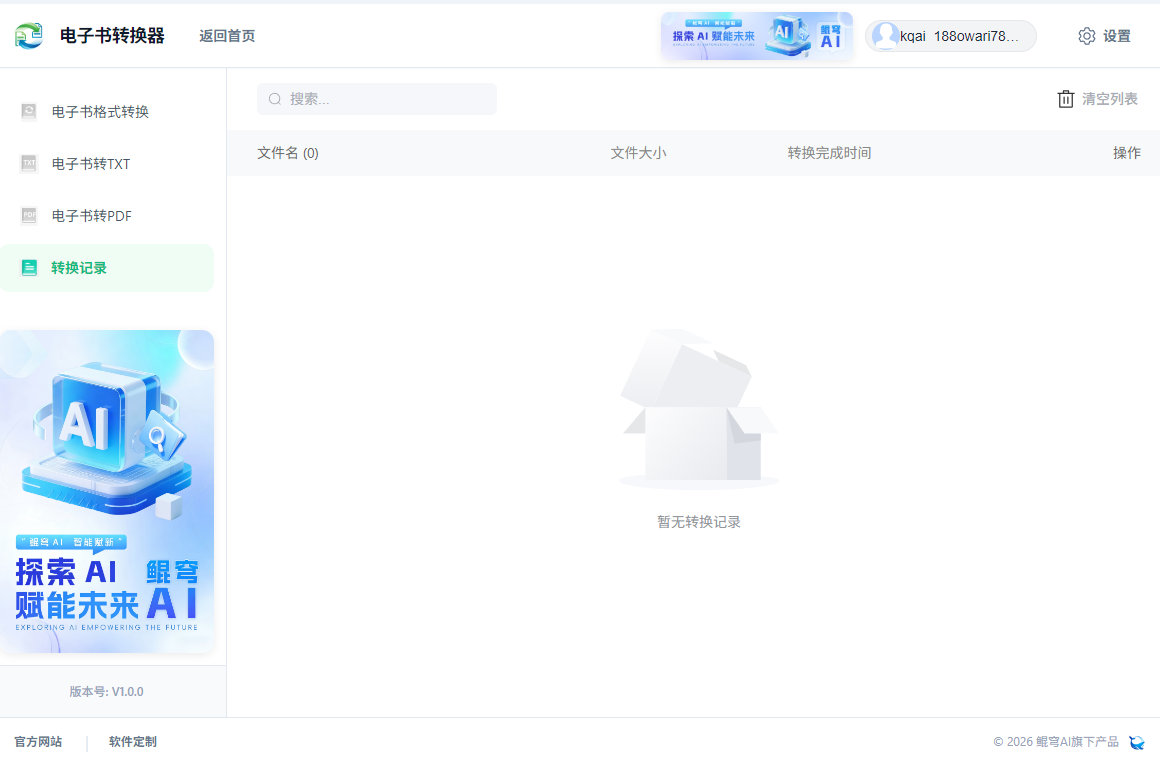Viewport: 1160px width, 762px height.
Task: Click the 转换记录 history icon
Action: pyautogui.click(x=30, y=268)
